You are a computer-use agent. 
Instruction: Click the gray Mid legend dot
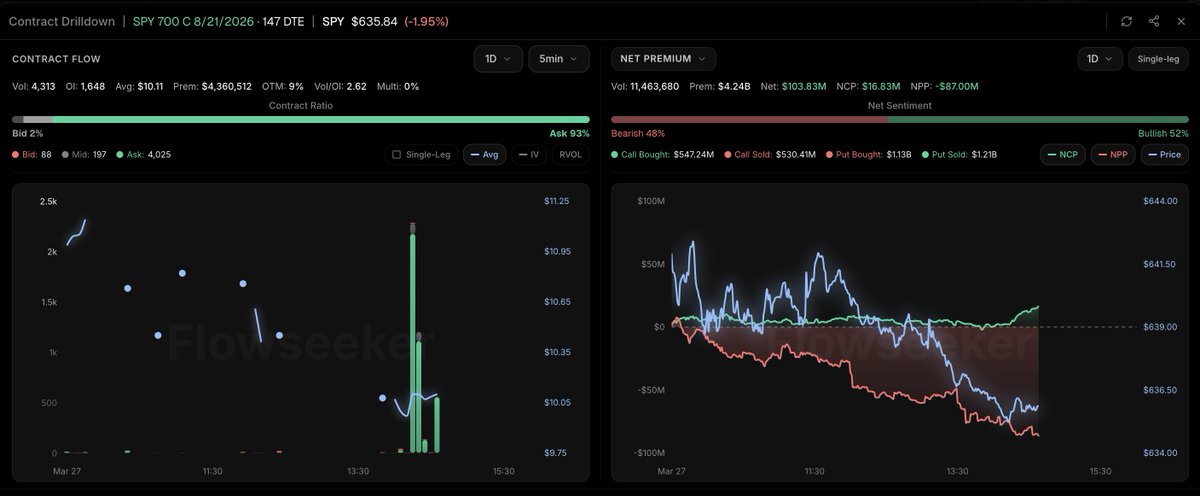point(66,155)
